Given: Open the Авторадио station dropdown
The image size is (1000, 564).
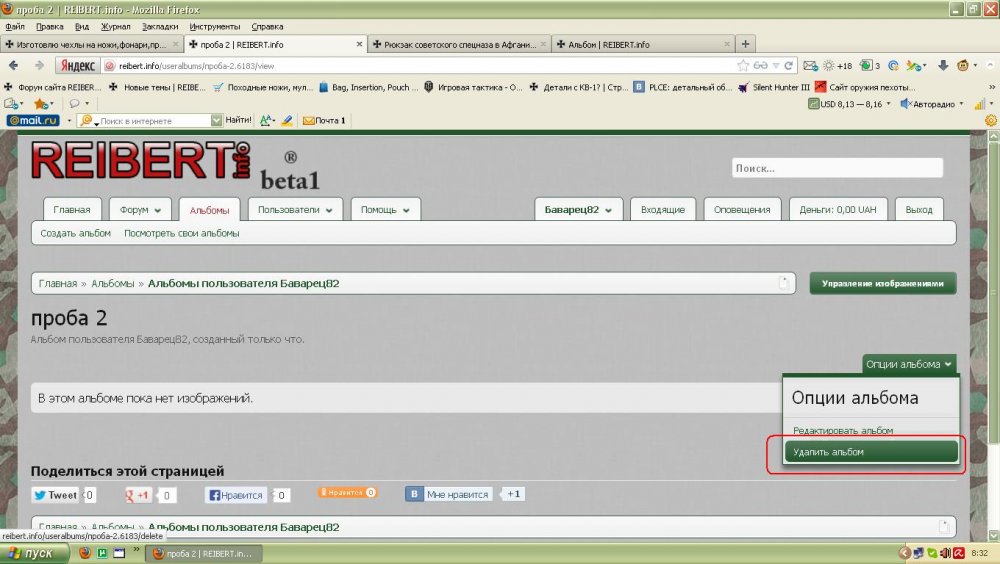Looking at the screenshot, I should click(x=961, y=104).
